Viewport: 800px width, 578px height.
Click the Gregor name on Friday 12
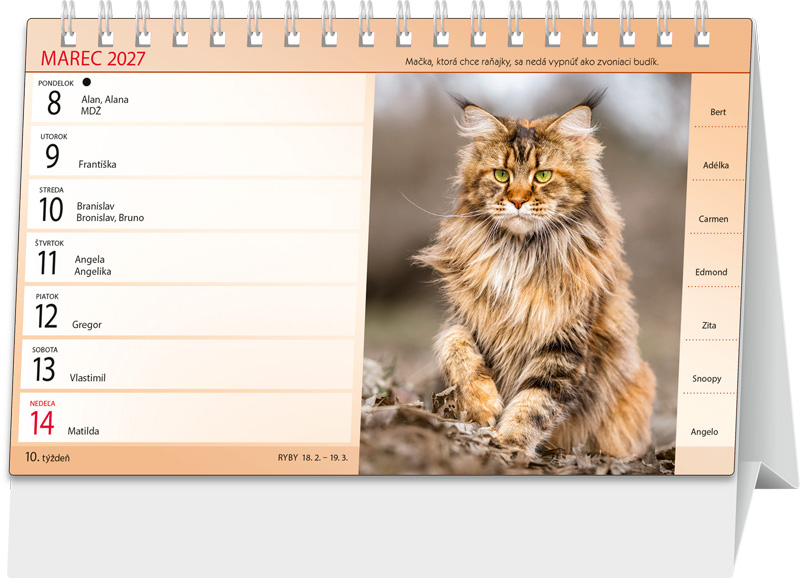(87, 324)
